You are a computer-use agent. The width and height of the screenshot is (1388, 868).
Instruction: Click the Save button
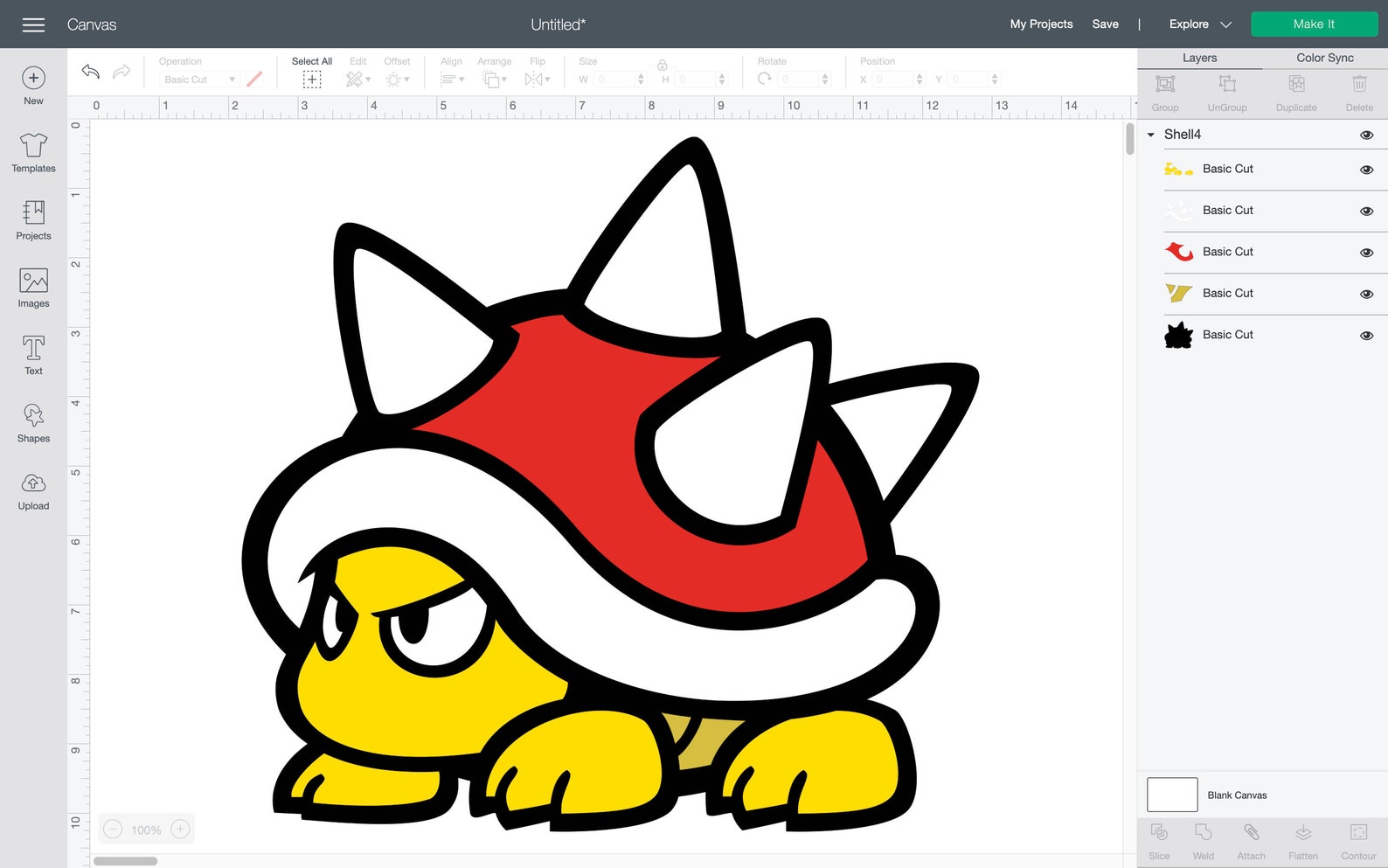click(1105, 24)
